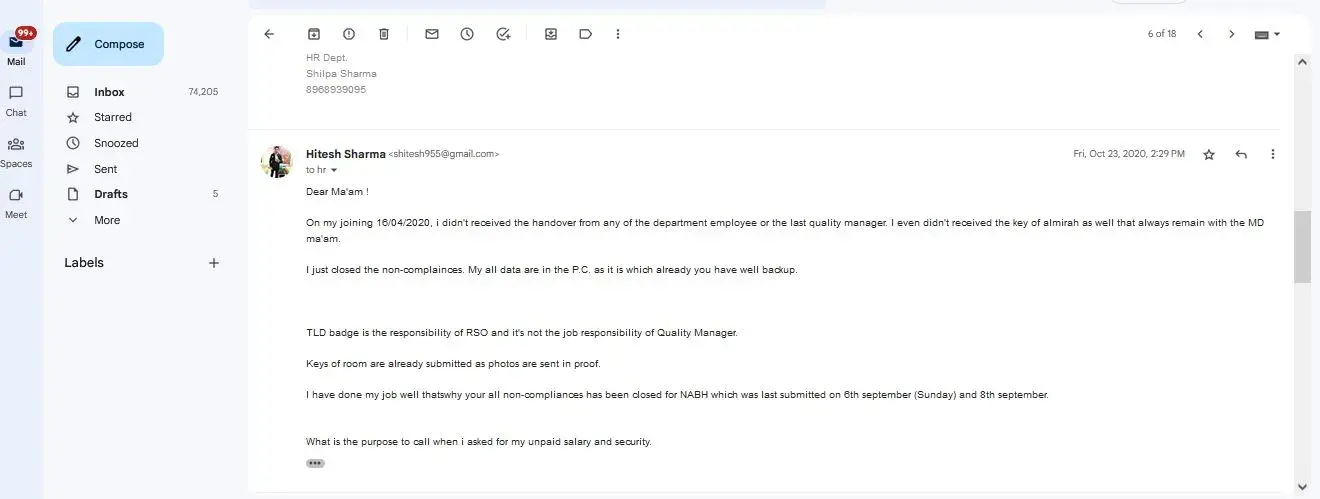
Task: Report conversation as spam
Action: tap(349, 34)
